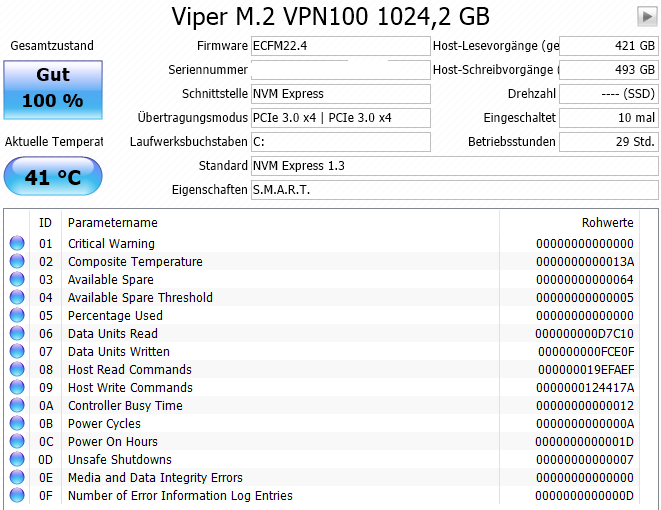The image size is (661, 510).
Task: Click the Eigenschaften field S.M.A.R.T.
Action: (454, 190)
